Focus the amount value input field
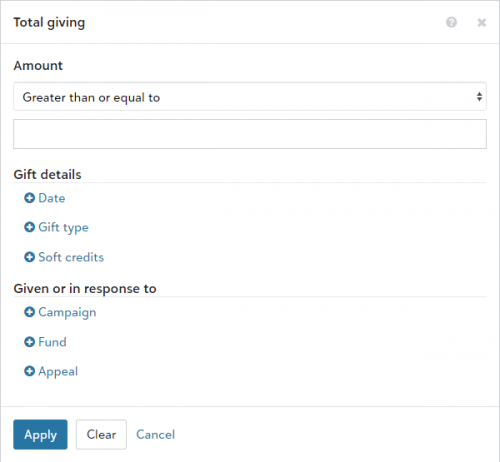The image size is (500, 462). tap(250, 134)
